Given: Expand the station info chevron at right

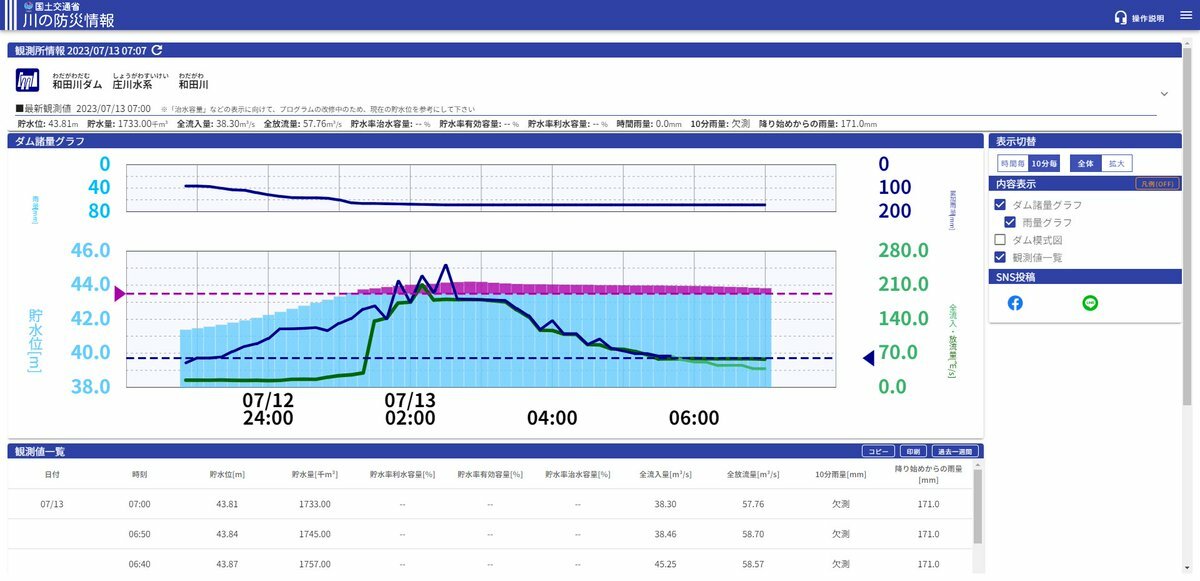Looking at the screenshot, I should coord(1164,93).
